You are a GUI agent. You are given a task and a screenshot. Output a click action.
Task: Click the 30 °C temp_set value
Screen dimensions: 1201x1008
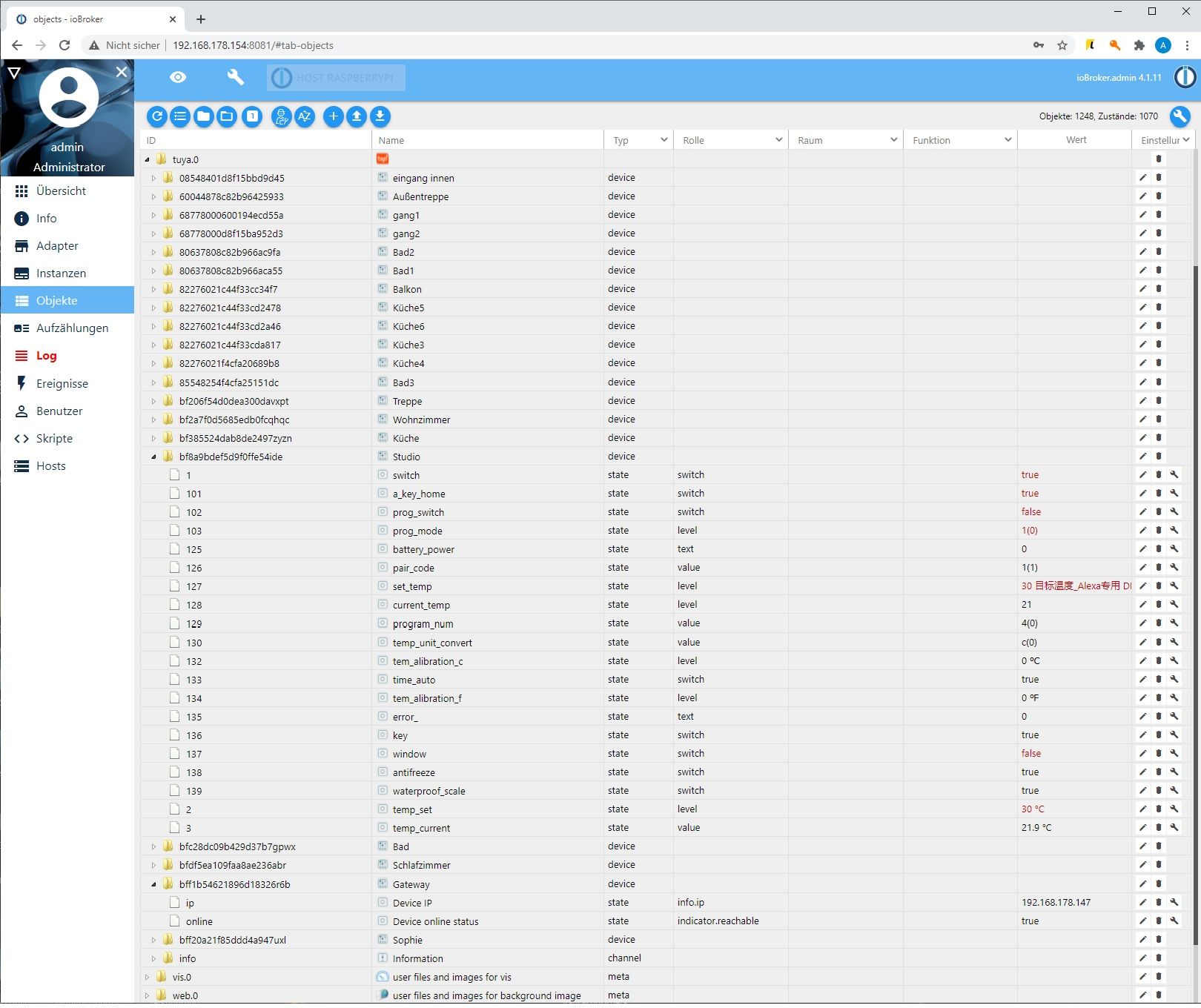tap(1033, 809)
